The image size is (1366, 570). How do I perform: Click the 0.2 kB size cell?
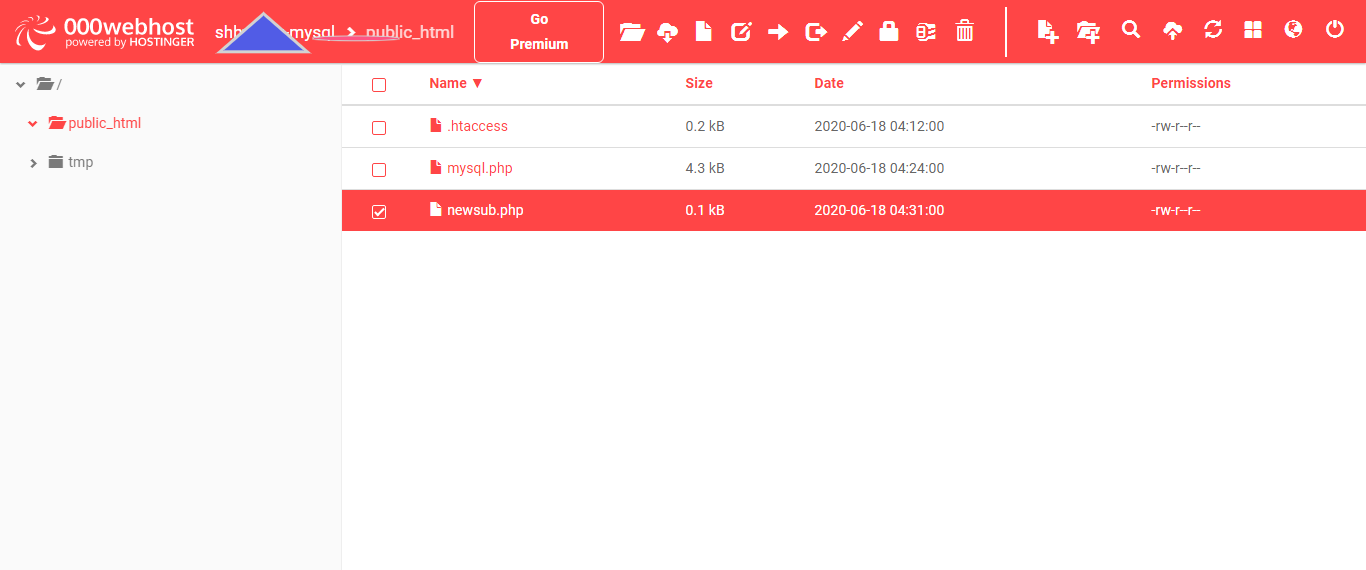(705, 126)
